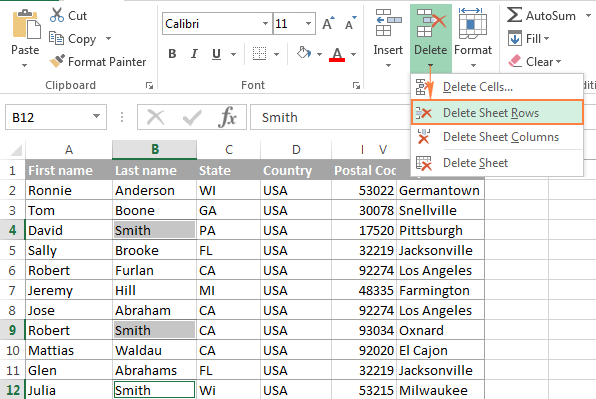Expand the underline style dropdown arrow
Screen dimensions: 596x399
(x=233, y=54)
